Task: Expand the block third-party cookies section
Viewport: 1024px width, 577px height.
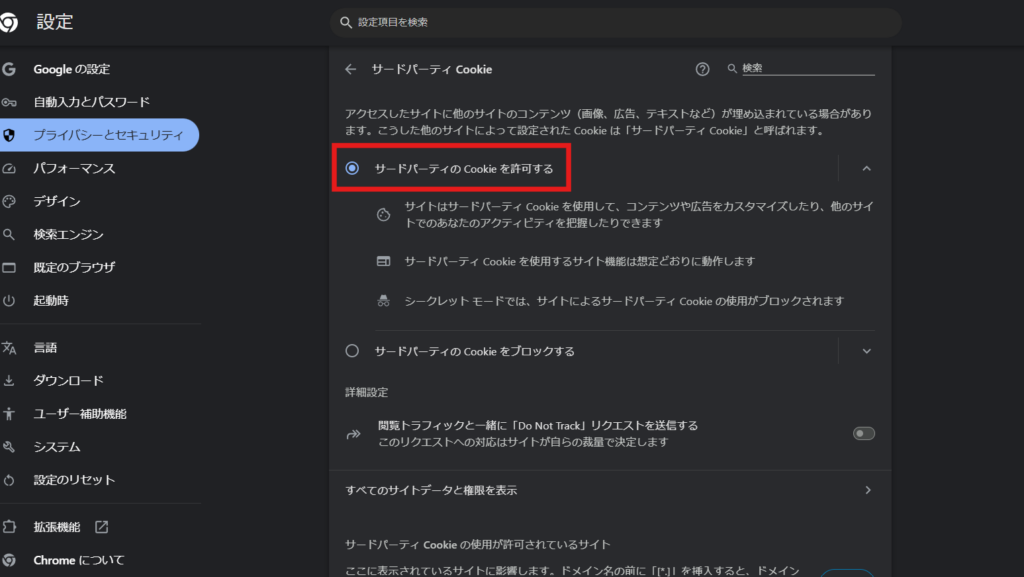Action: [x=867, y=351]
